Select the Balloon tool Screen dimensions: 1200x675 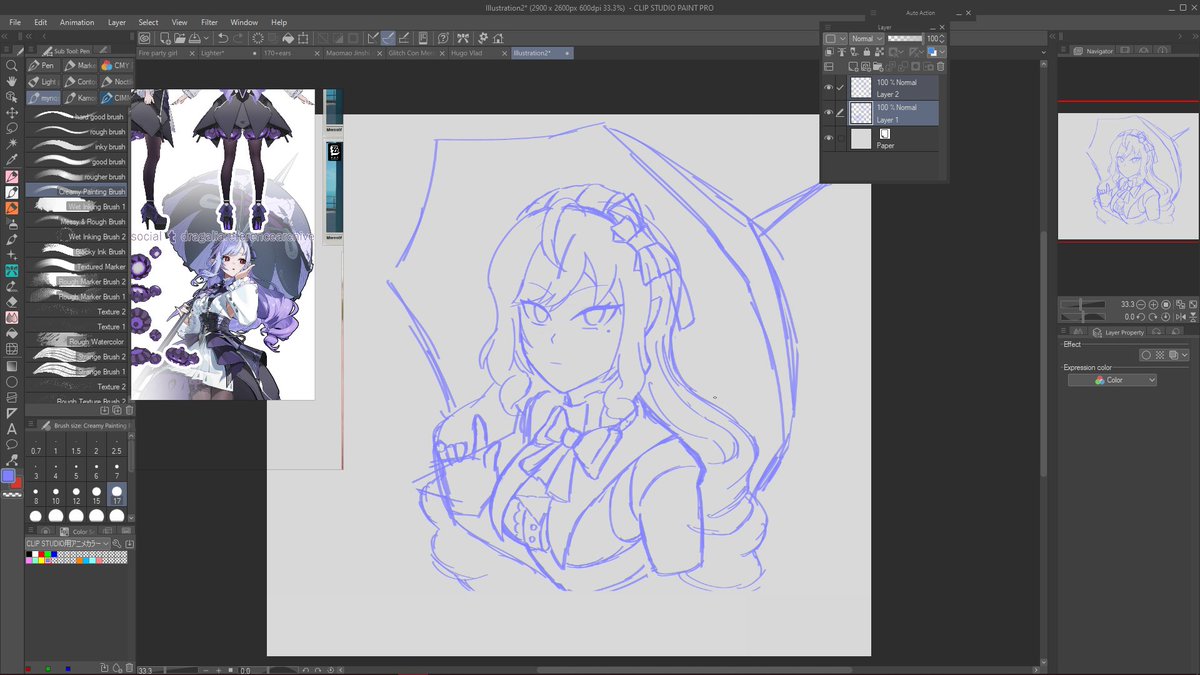12,445
